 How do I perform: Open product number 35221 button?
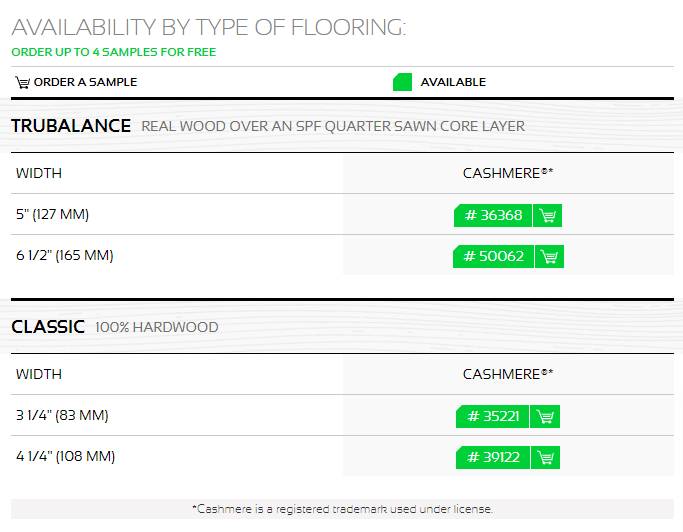(492, 417)
